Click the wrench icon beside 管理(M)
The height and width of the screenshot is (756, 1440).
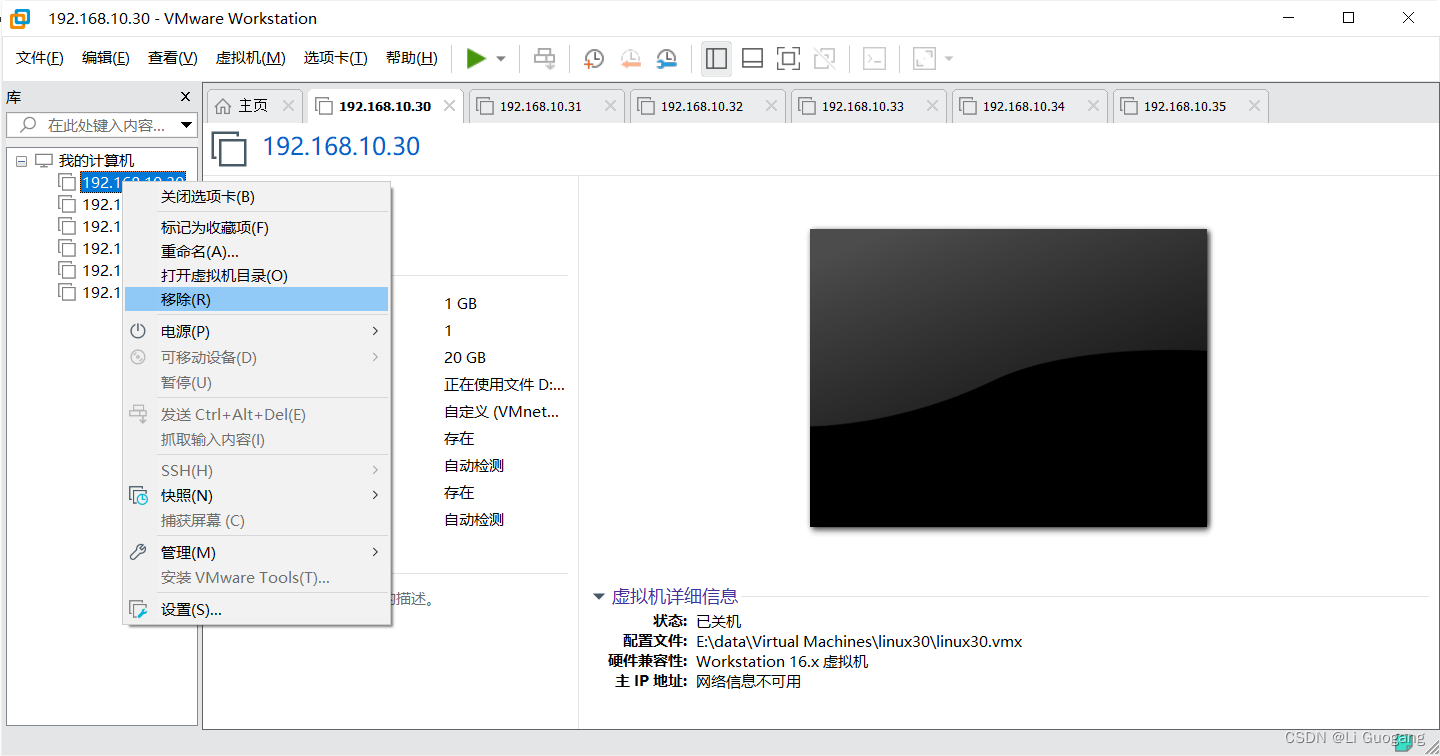click(x=139, y=553)
